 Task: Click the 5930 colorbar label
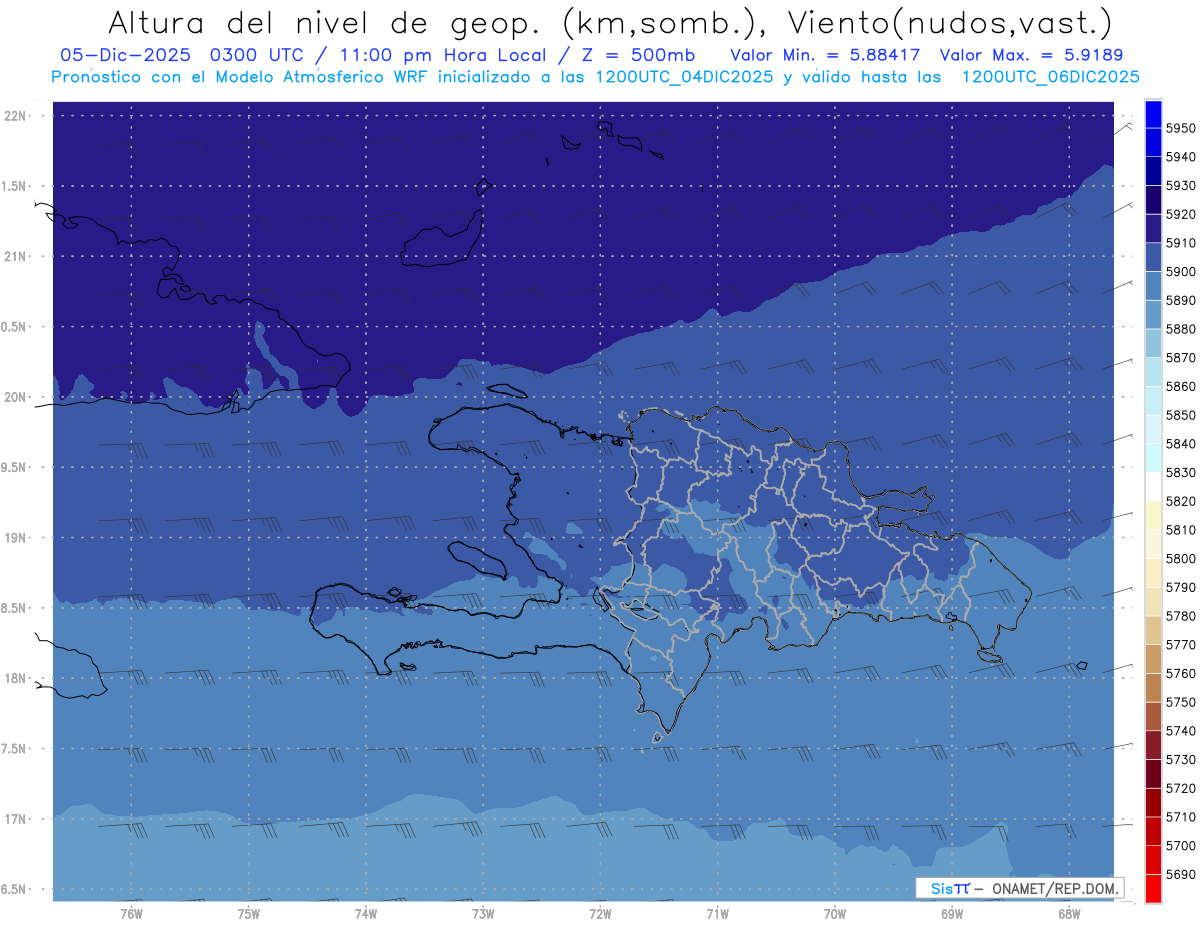(1181, 186)
